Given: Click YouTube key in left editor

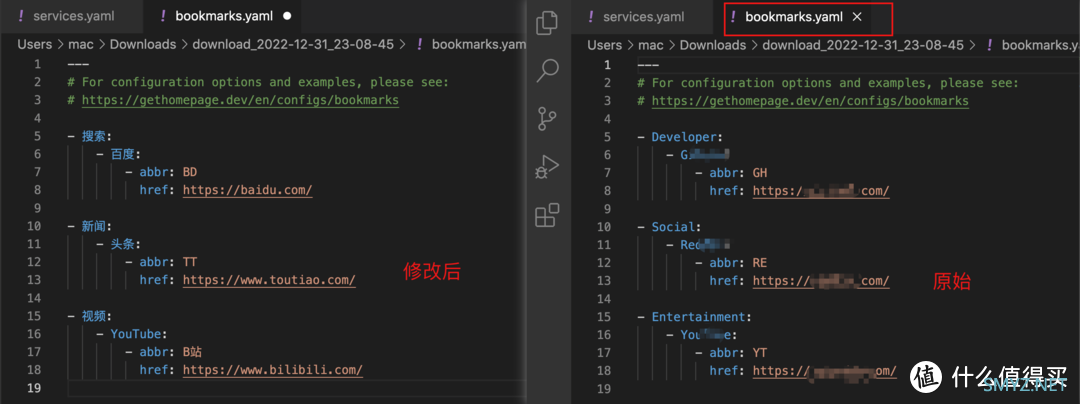Looking at the screenshot, I should pyautogui.click(x=136, y=334).
